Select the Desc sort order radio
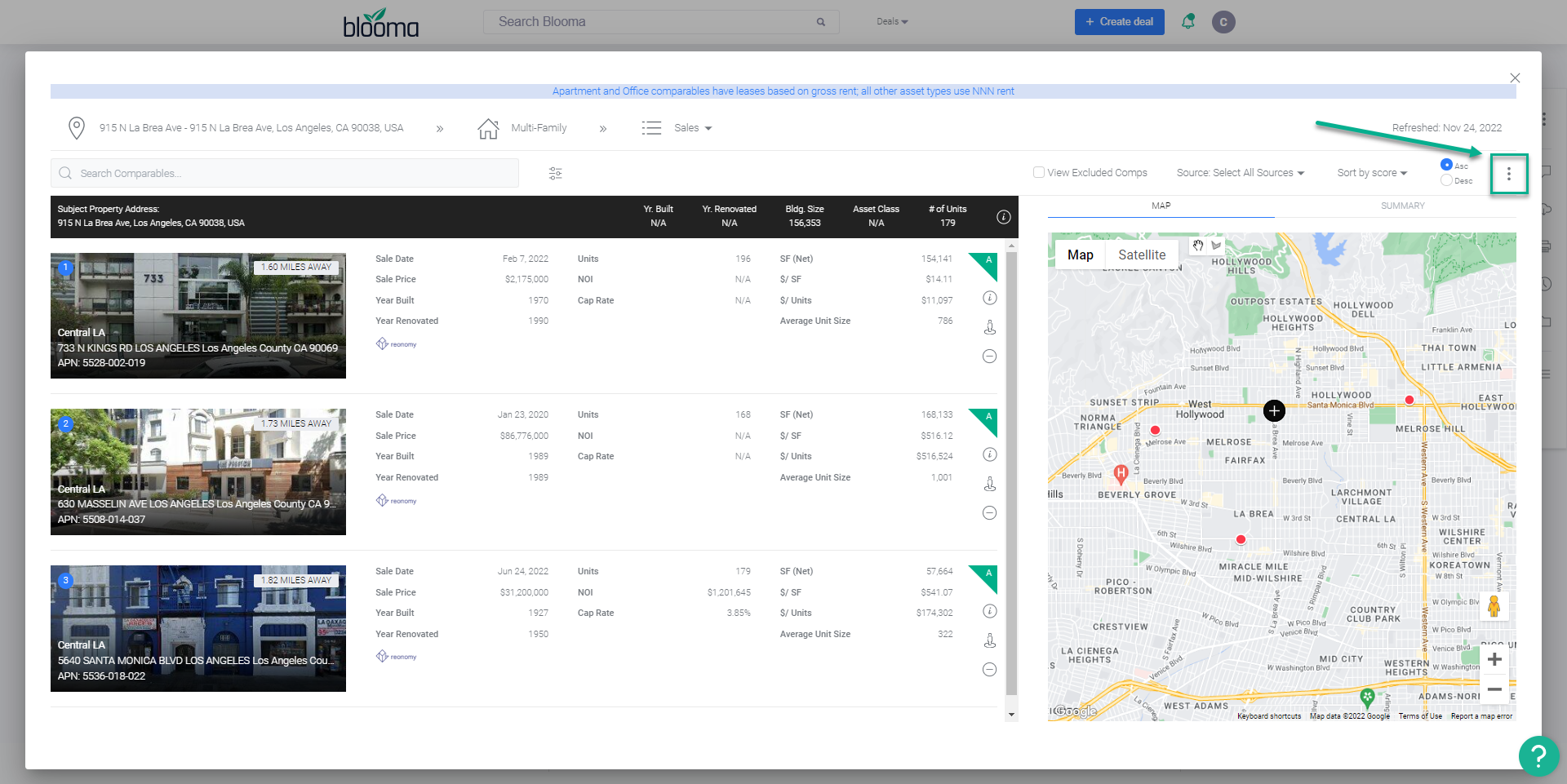Viewport: 1567px width, 784px height. [1446, 180]
